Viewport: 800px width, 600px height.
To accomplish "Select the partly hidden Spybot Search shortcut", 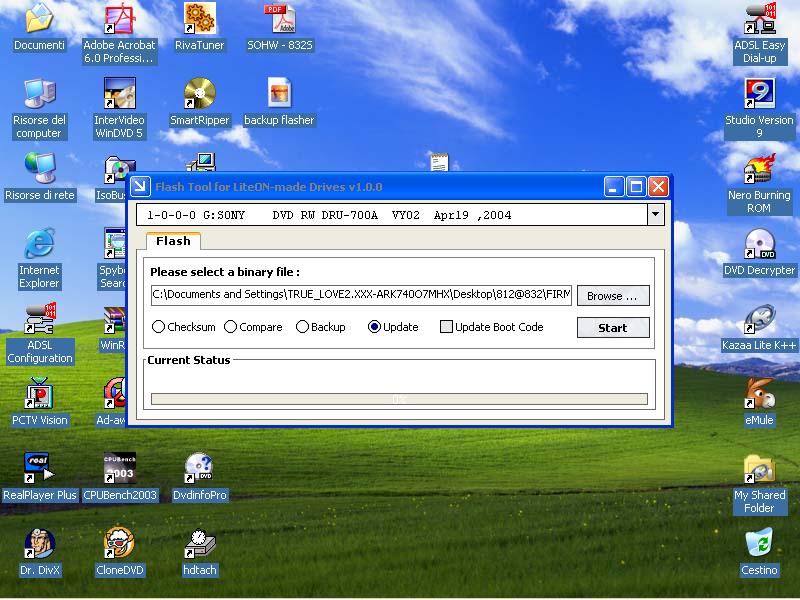I will pyautogui.click(x=115, y=243).
